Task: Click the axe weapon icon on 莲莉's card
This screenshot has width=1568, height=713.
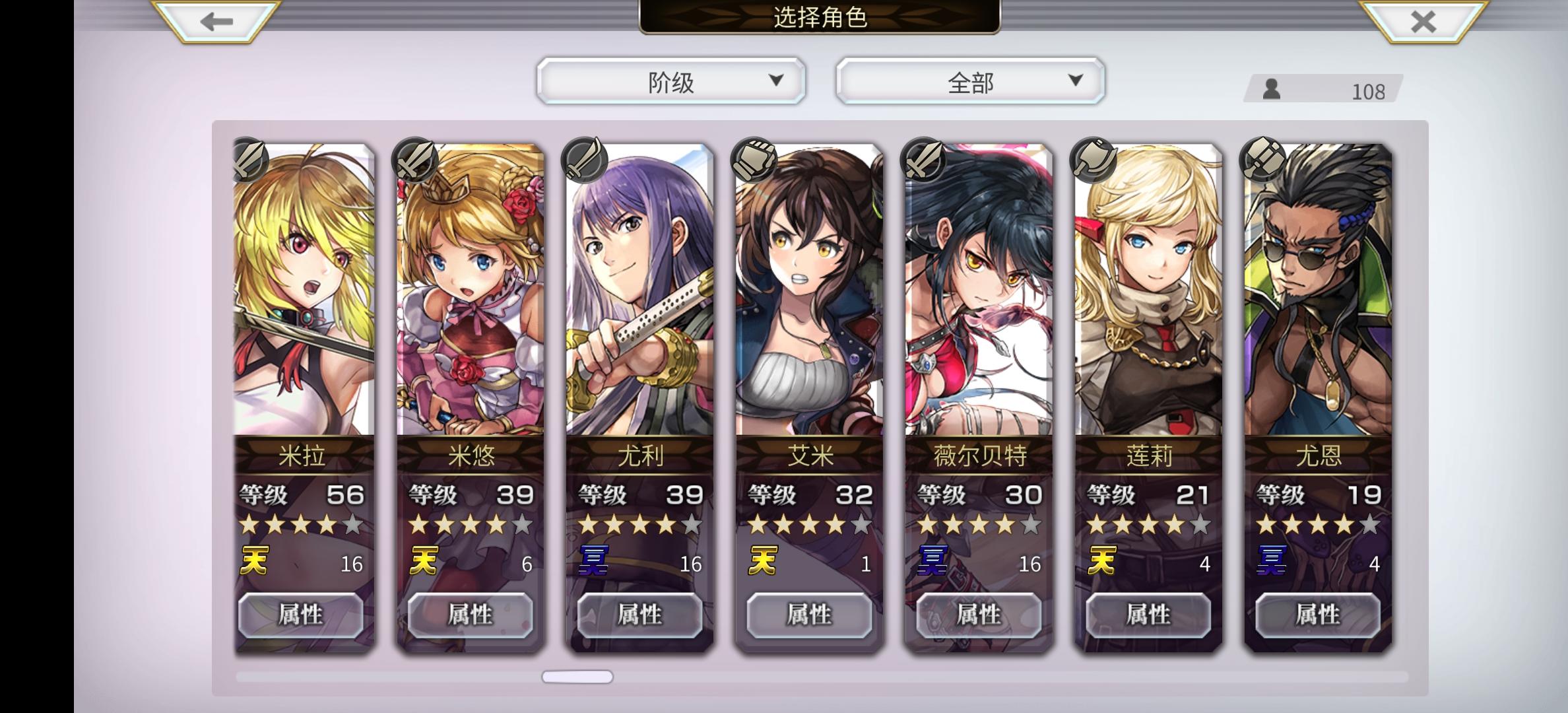Action: [1092, 159]
